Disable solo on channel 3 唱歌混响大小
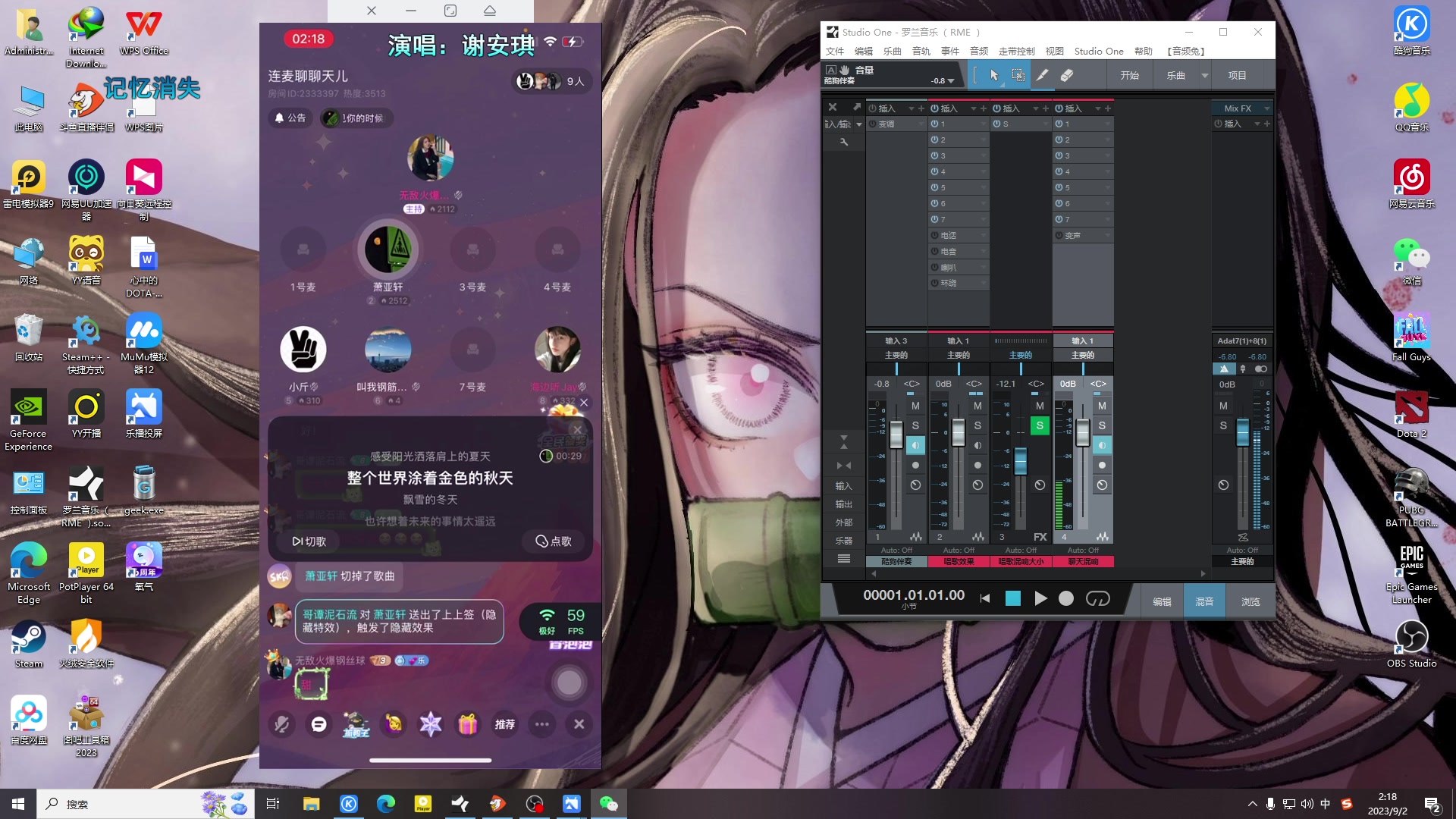This screenshot has height=819, width=1456. coord(1040,425)
